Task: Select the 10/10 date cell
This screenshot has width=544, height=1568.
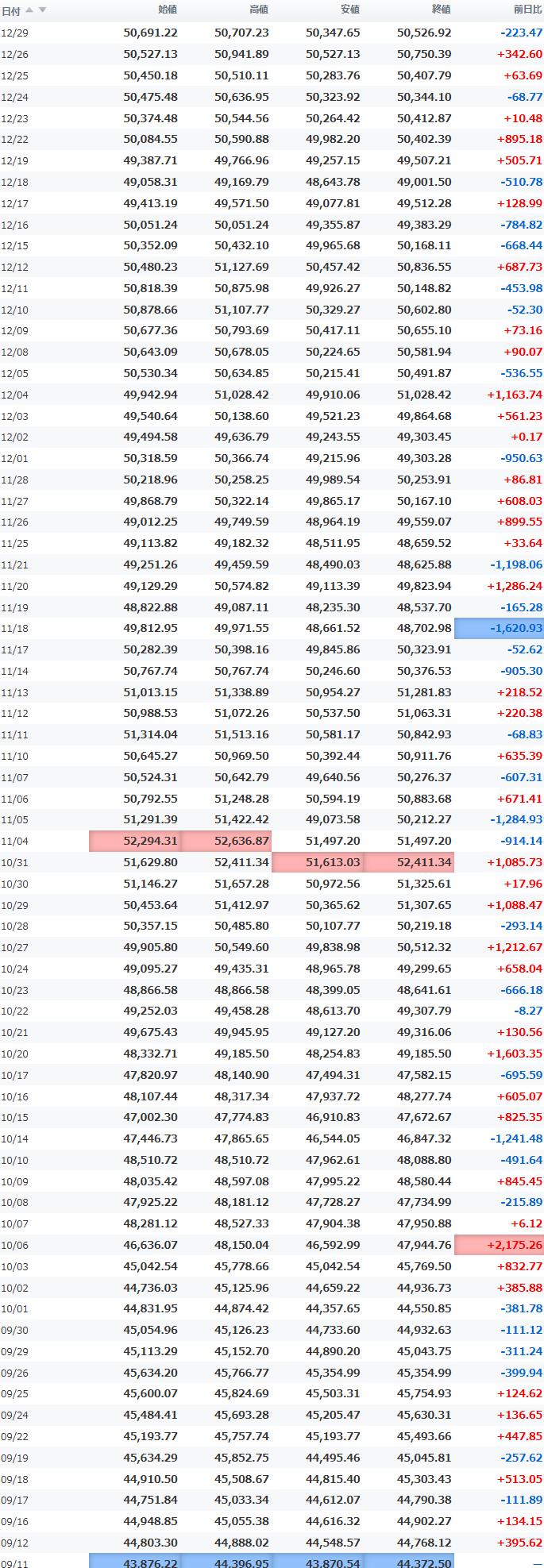Action: pyautogui.click(x=14, y=1160)
